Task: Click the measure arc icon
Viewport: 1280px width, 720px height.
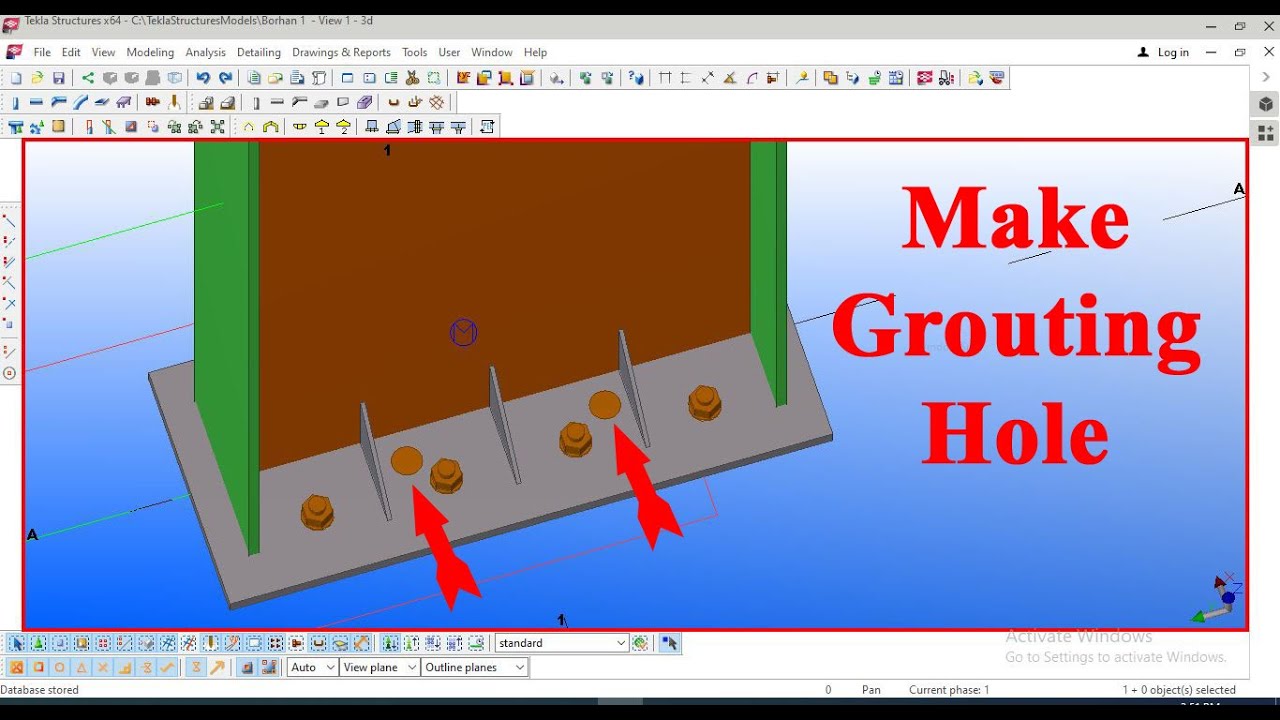Action: pyautogui.click(x=752, y=78)
